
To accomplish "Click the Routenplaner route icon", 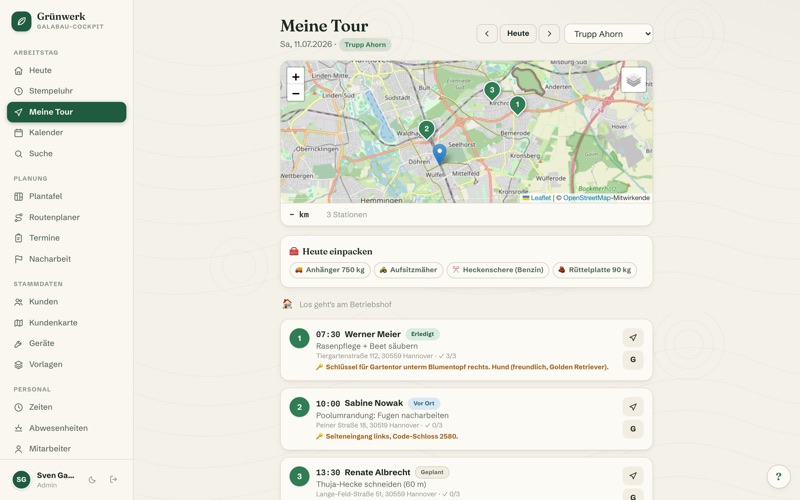I will [x=18, y=217].
